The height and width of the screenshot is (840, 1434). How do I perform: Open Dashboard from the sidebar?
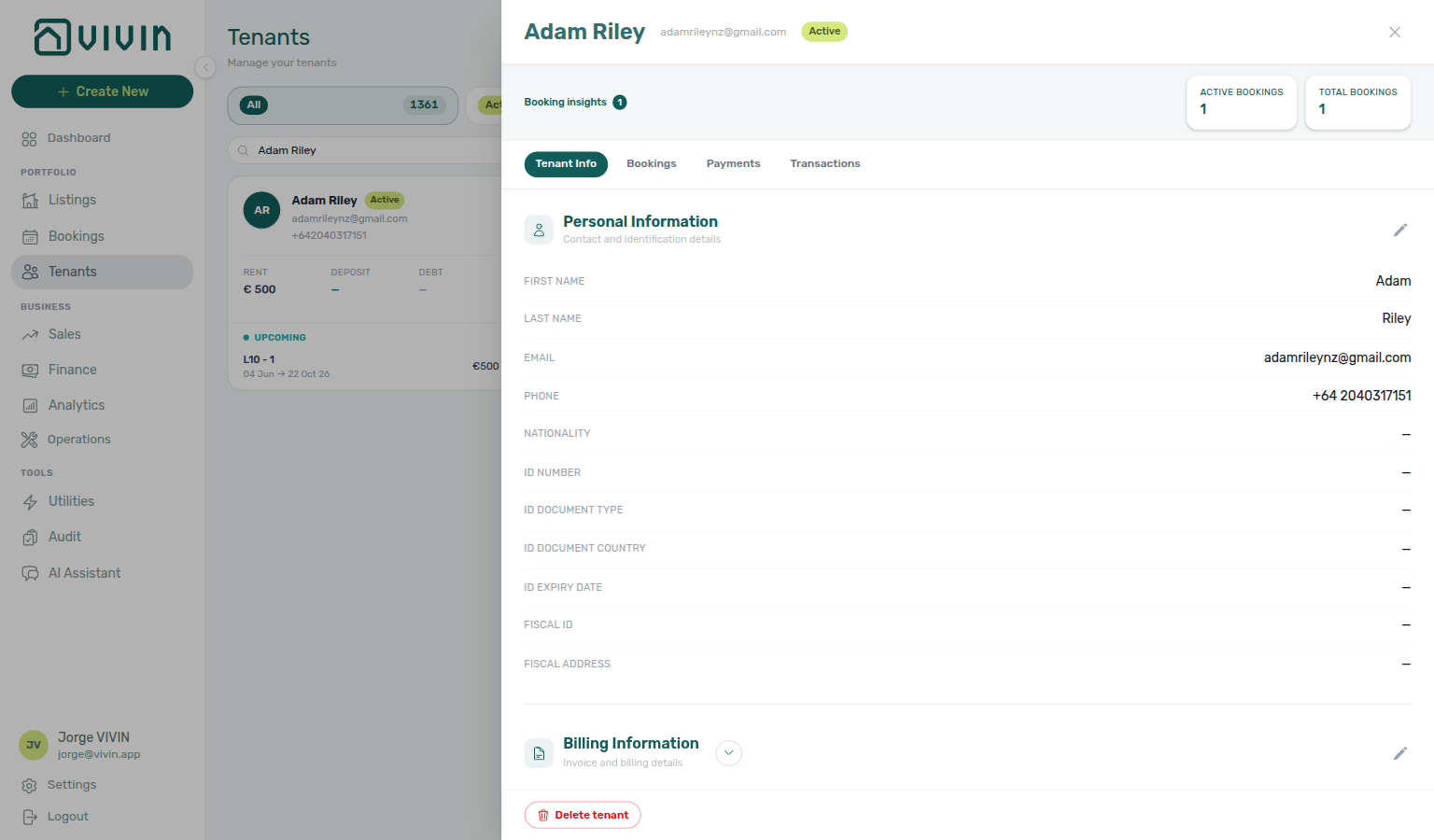(78, 138)
